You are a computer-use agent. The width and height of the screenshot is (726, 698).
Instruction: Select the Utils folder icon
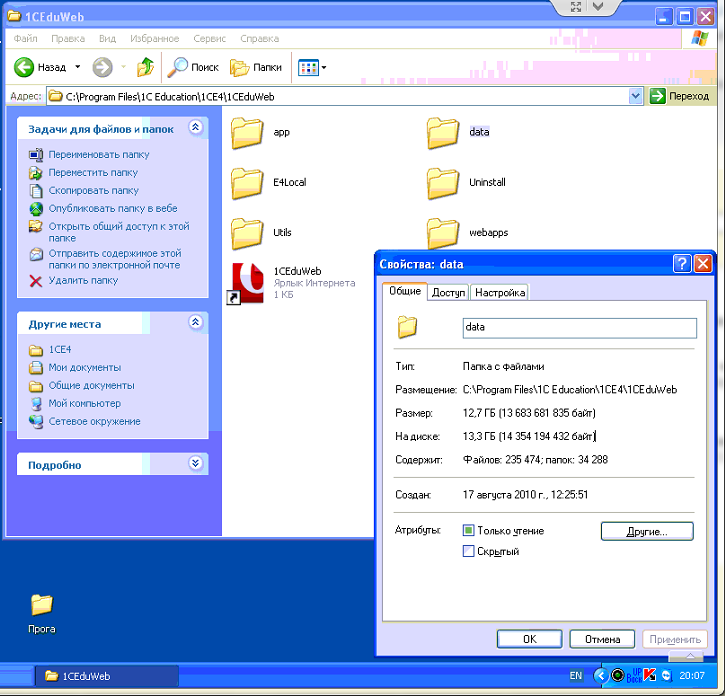click(x=247, y=233)
